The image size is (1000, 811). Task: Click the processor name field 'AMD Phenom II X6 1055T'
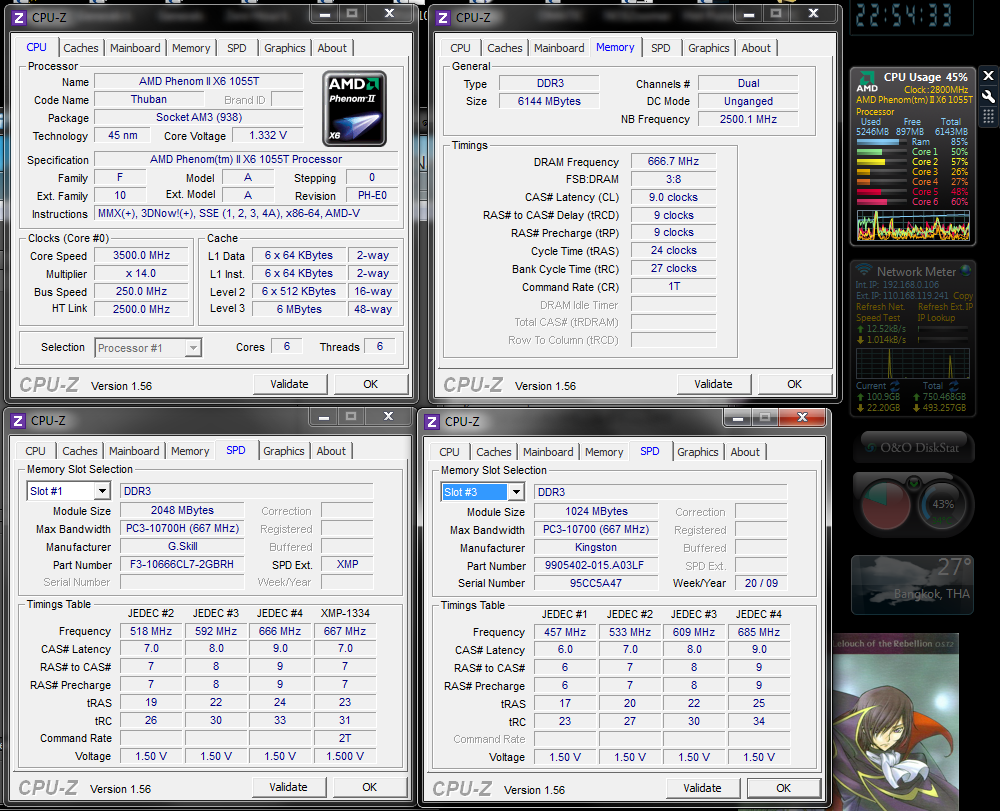click(x=199, y=82)
